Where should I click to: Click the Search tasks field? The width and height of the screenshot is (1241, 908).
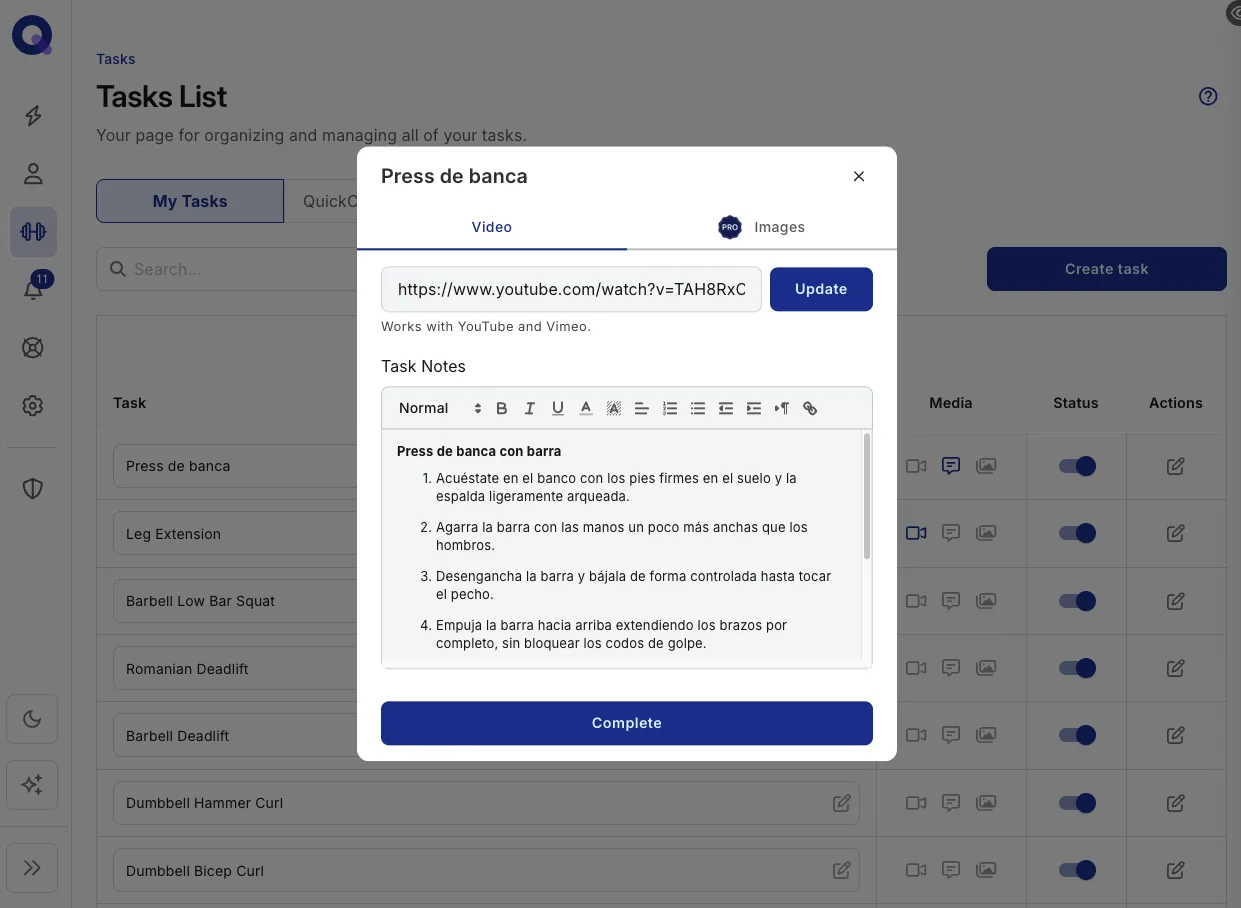227,269
